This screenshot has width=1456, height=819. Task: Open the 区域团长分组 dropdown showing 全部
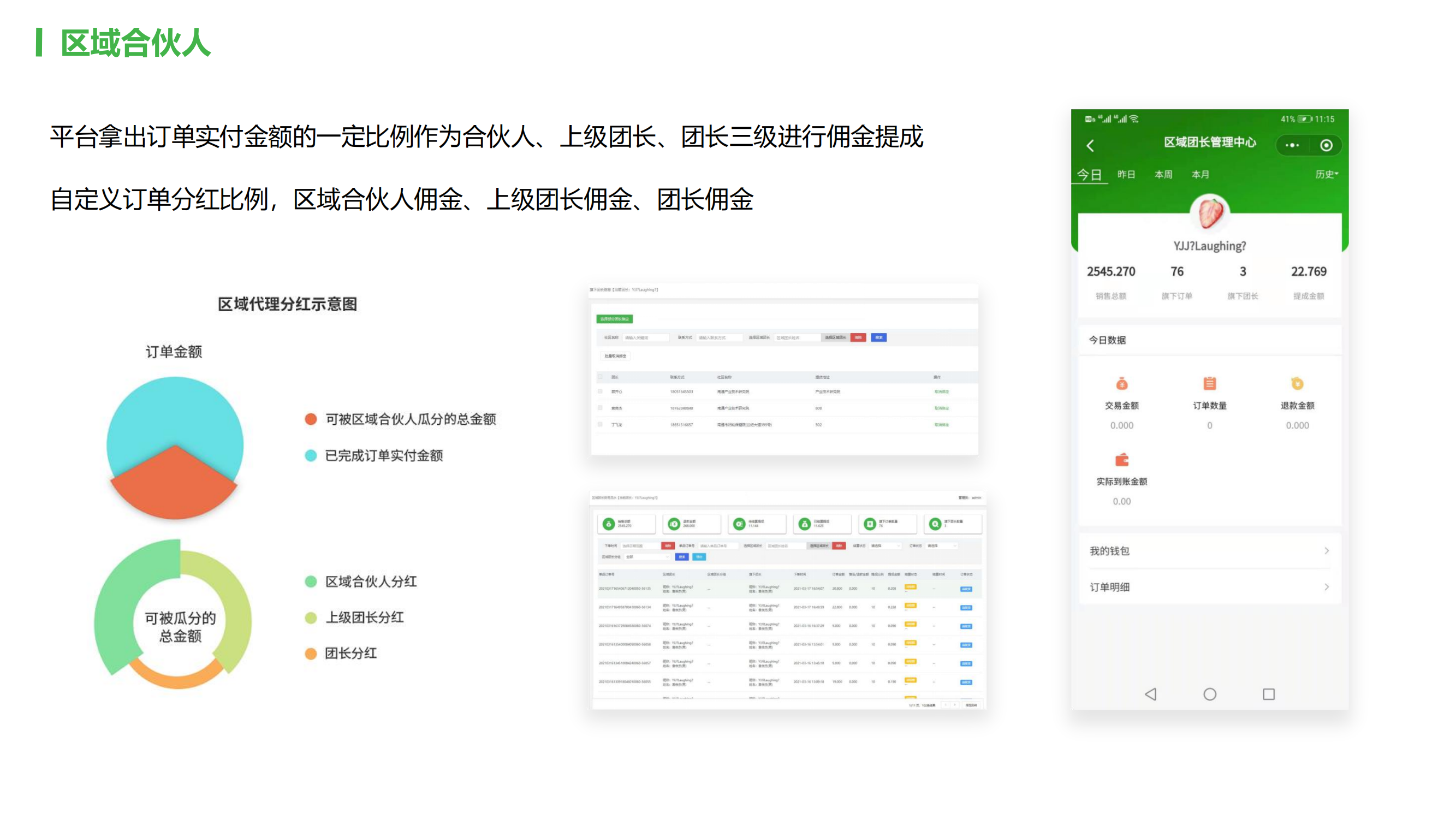pos(647,557)
